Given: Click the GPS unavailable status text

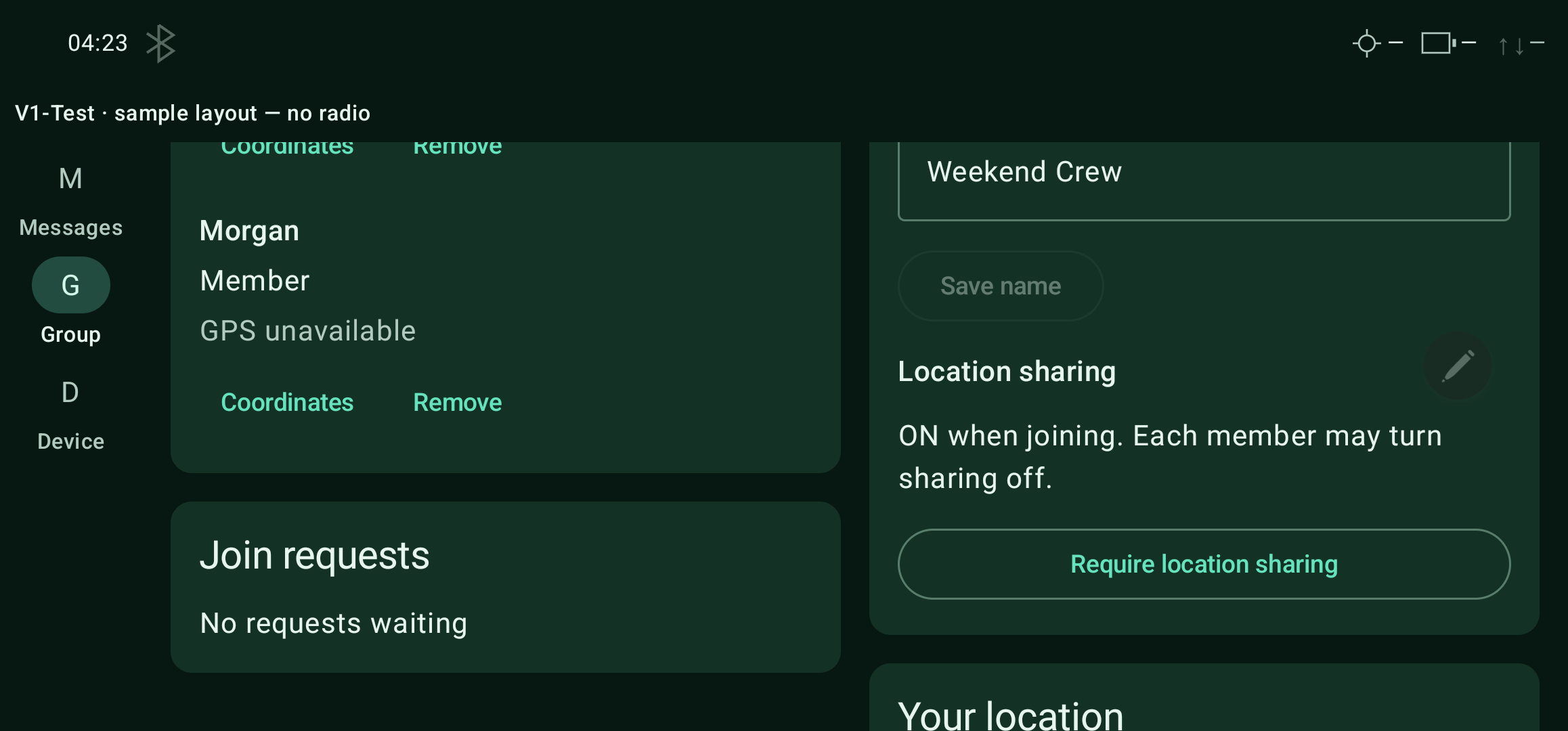Looking at the screenshot, I should tap(308, 331).
